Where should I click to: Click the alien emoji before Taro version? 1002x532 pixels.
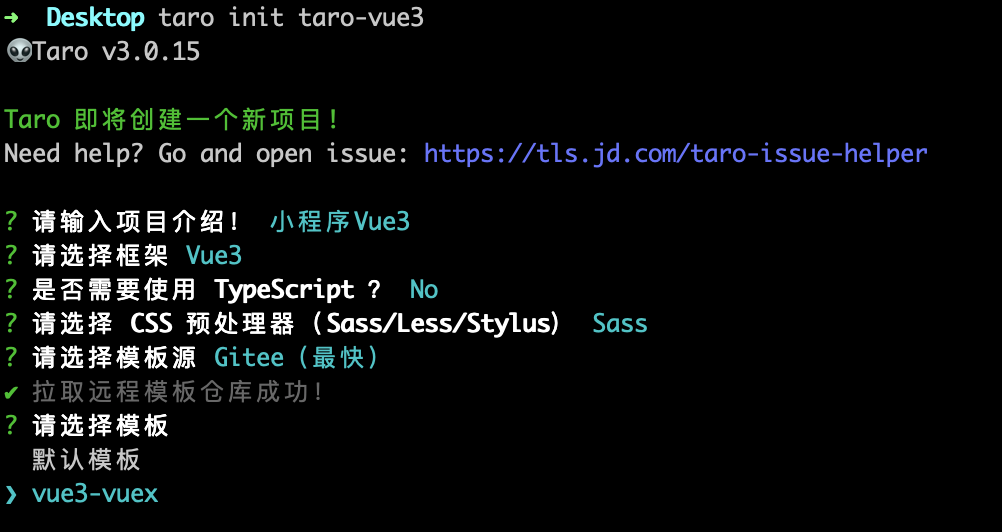(17, 52)
